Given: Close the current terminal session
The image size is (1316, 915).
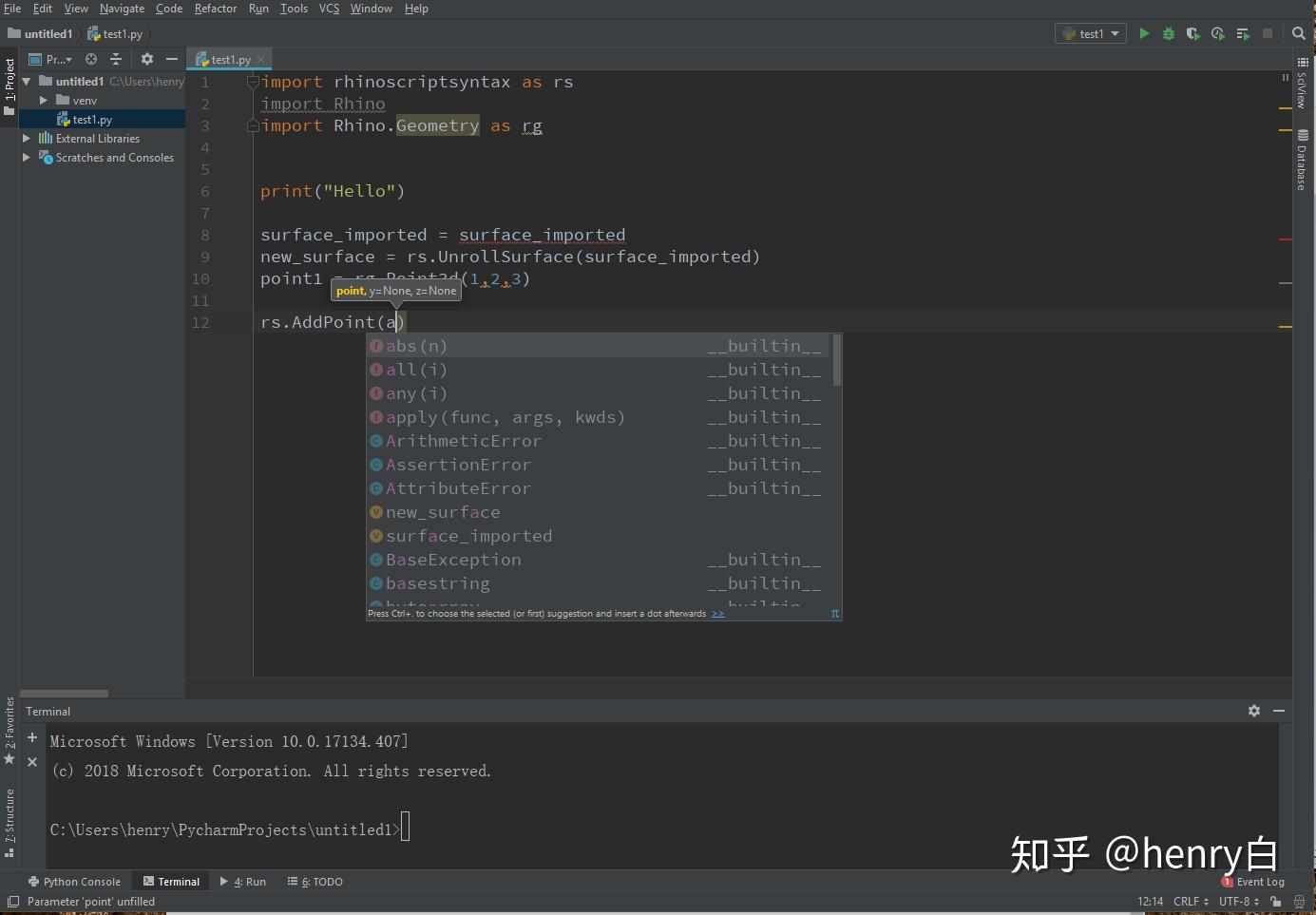Looking at the screenshot, I should tap(32, 762).
